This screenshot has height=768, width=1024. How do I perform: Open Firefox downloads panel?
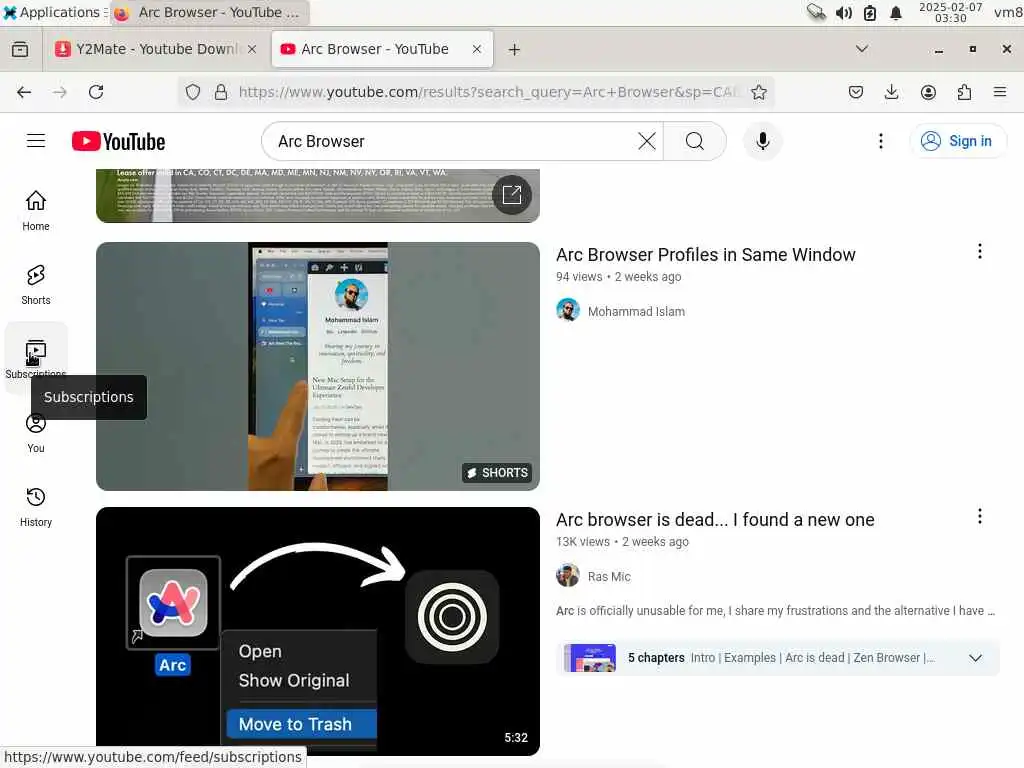pos(891,92)
